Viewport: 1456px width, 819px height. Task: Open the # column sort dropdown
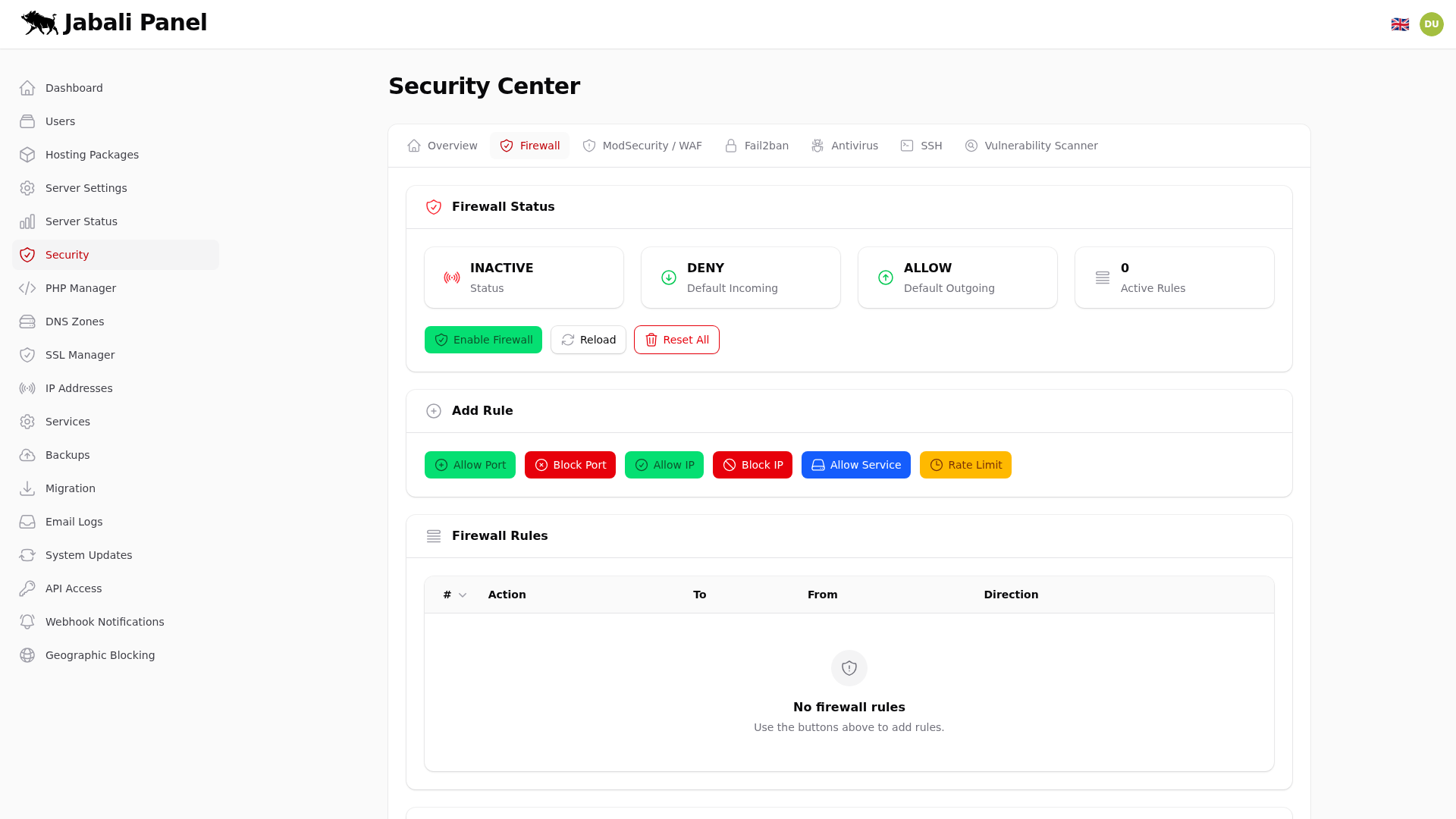pyautogui.click(x=461, y=595)
